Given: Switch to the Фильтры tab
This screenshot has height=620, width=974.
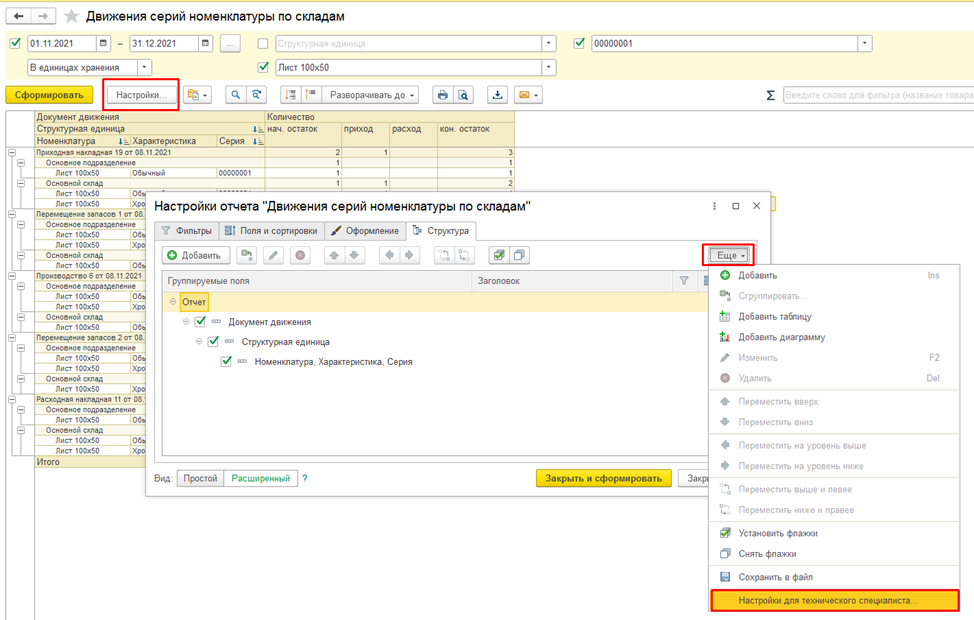Looking at the screenshot, I should click(186, 230).
